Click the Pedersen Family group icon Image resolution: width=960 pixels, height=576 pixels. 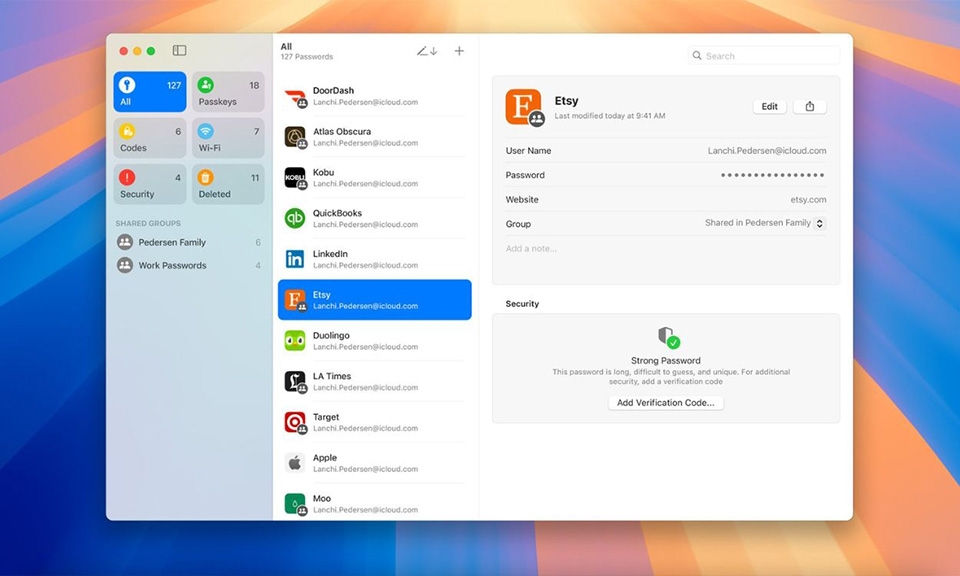tap(125, 242)
